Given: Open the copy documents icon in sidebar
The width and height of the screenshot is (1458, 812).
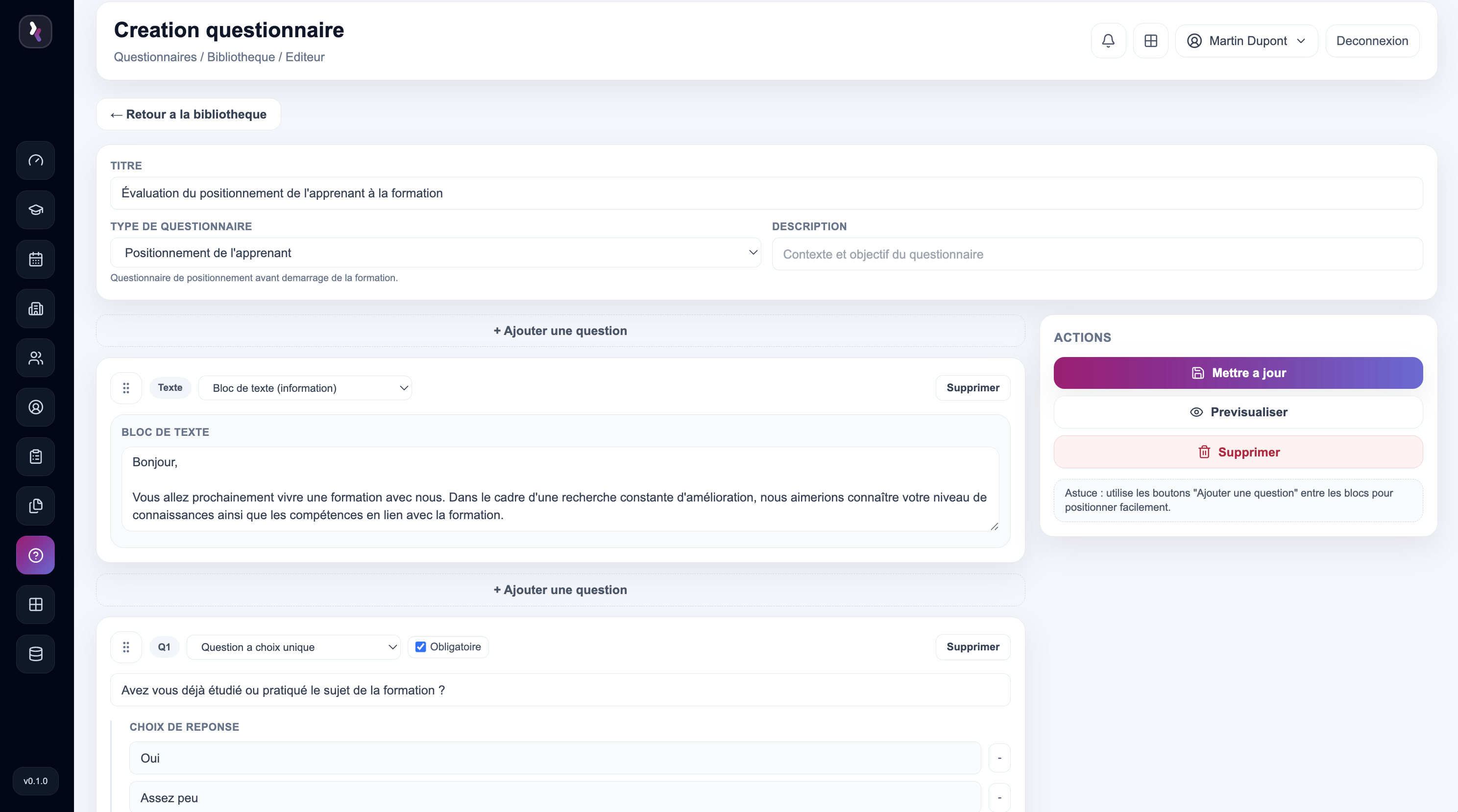Looking at the screenshot, I should click(x=36, y=506).
